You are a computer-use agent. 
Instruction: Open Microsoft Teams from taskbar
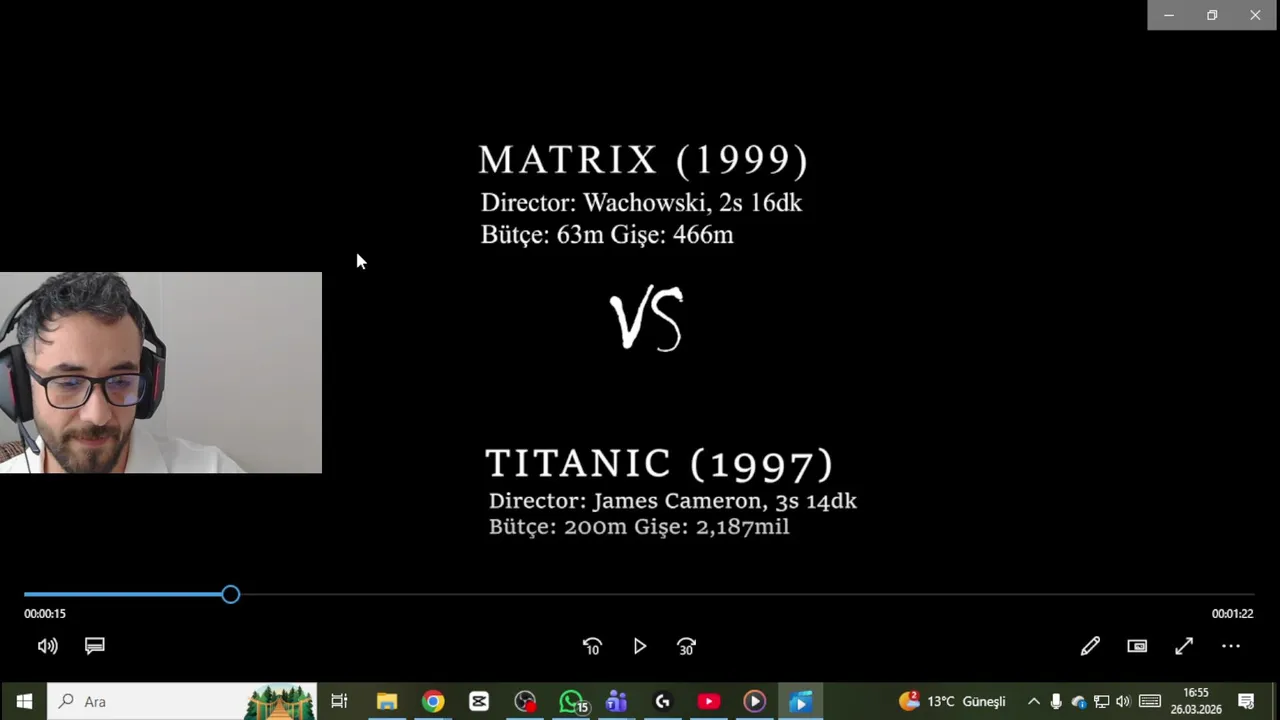point(616,702)
